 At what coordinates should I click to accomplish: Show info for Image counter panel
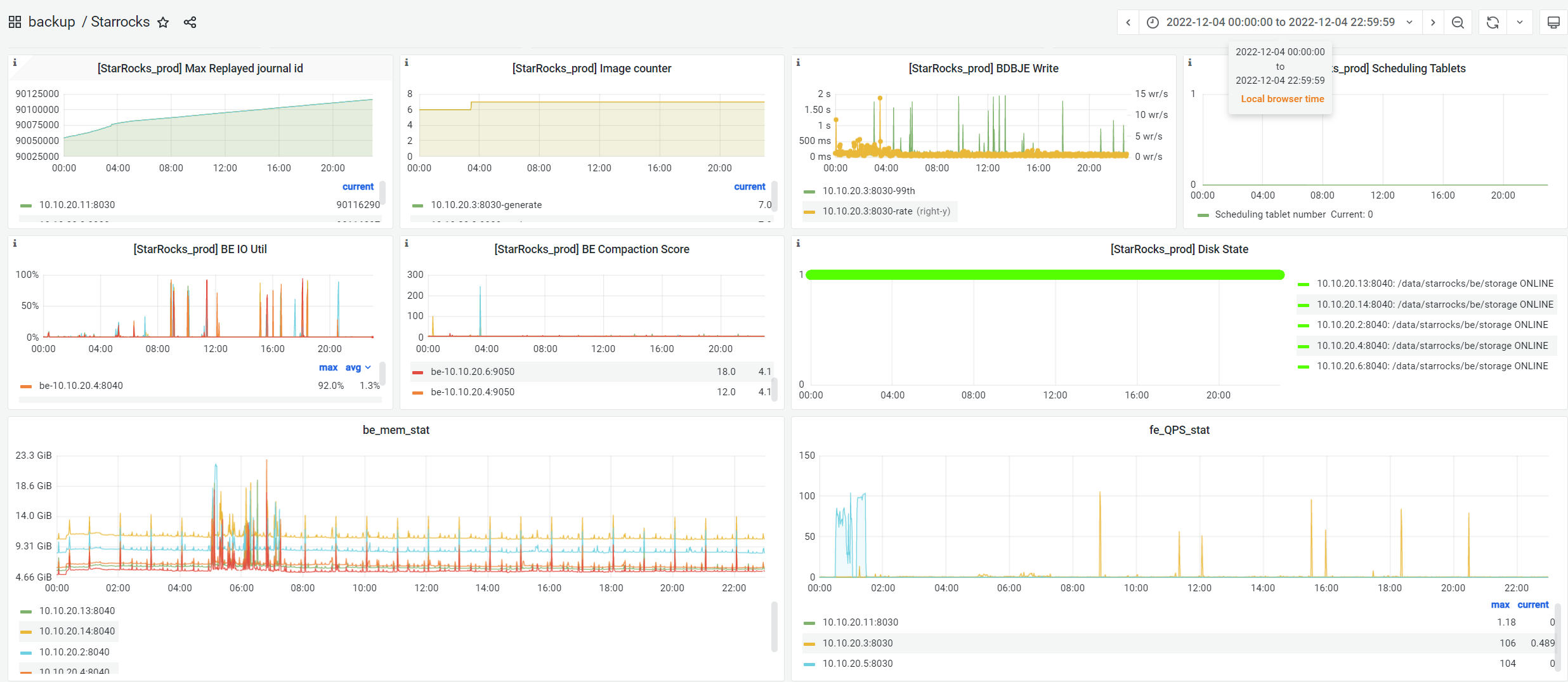[407, 63]
